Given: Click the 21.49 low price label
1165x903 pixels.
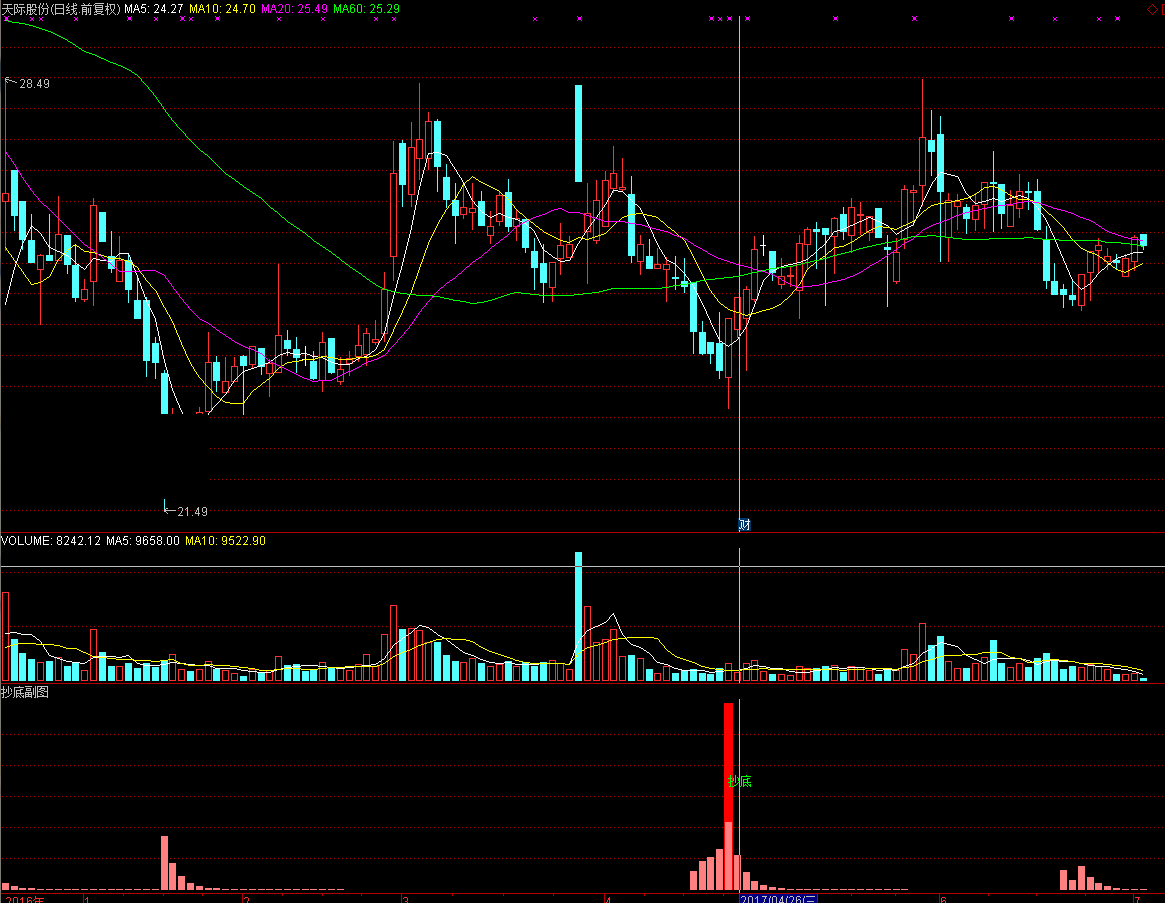Looking at the screenshot, I should pos(192,511).
